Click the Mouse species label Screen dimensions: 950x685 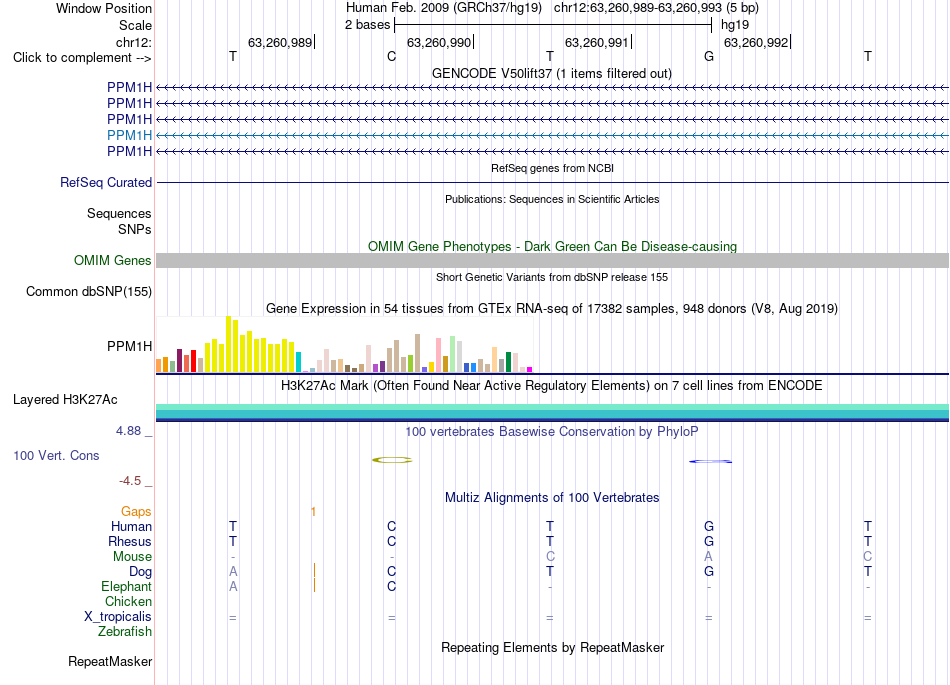[132, 557]
